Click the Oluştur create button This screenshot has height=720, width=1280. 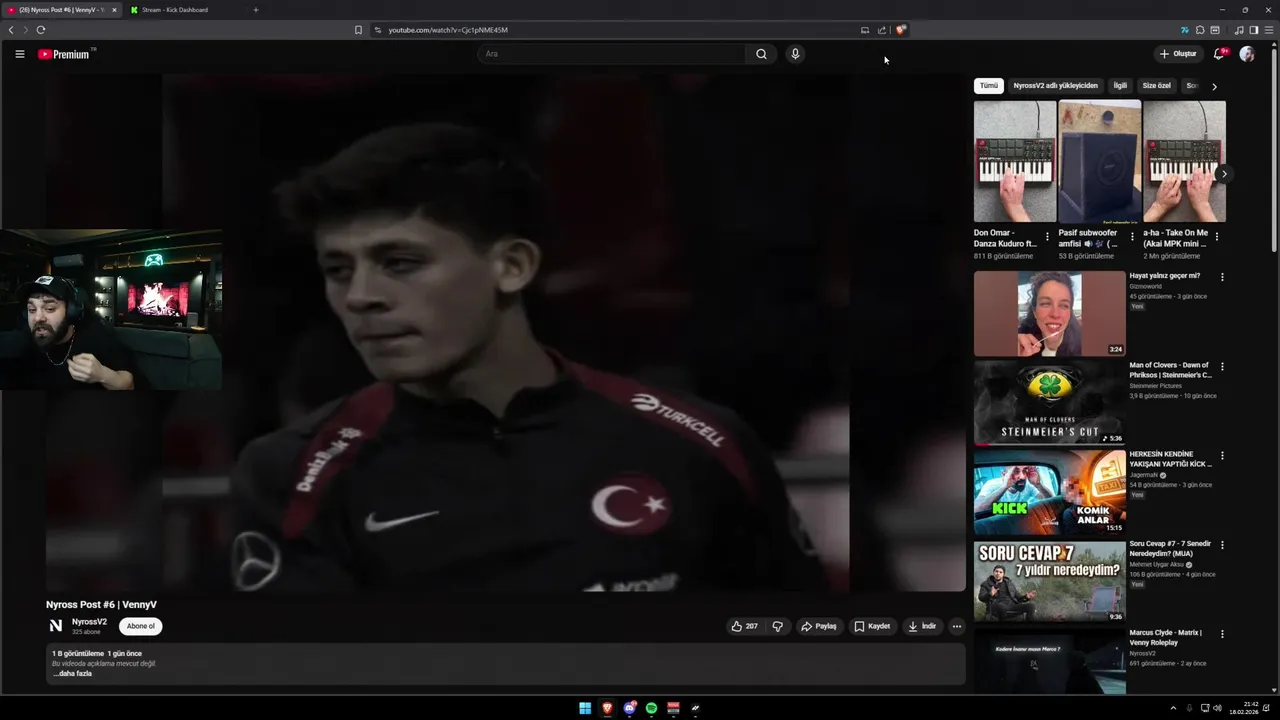pos(1178,54)
